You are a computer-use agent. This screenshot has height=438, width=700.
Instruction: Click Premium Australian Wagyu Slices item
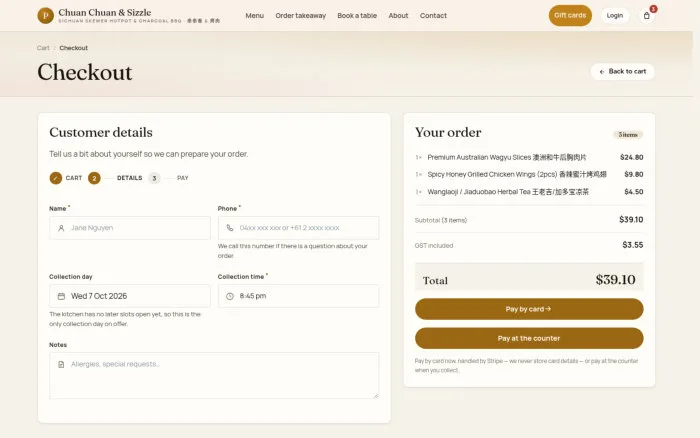(507, 157)
